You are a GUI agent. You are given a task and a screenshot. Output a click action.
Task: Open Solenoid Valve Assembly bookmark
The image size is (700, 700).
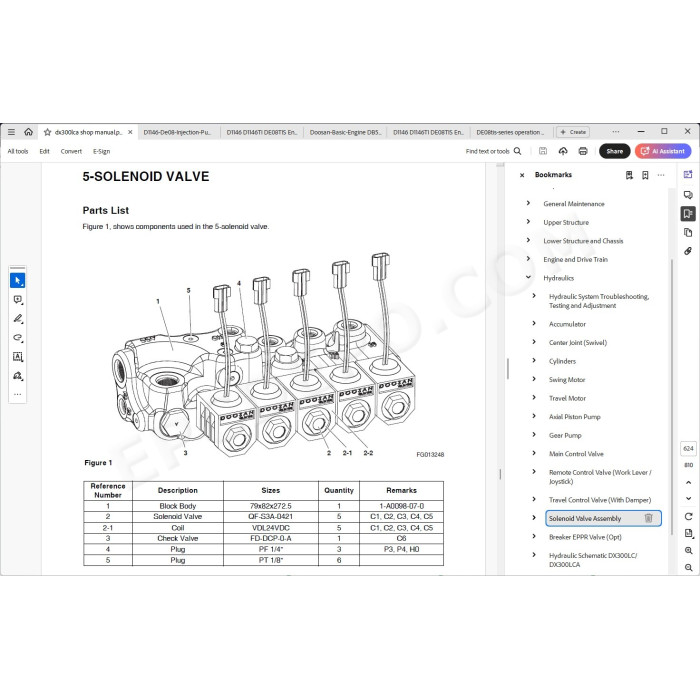click(x=585, y=518)
